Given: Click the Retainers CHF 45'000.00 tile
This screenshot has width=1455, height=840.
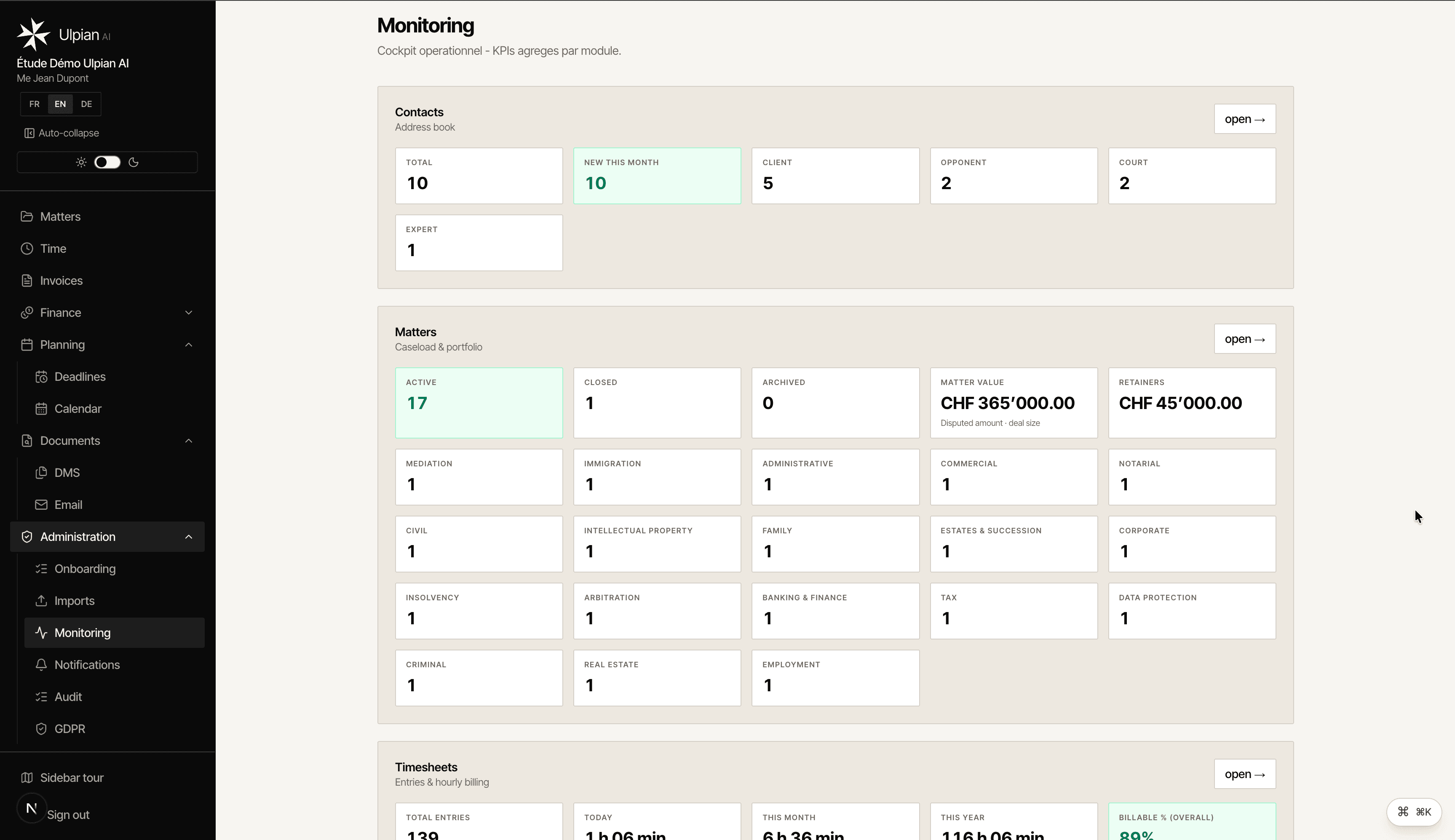Looking at the screenshot, I should (1192, 403).
